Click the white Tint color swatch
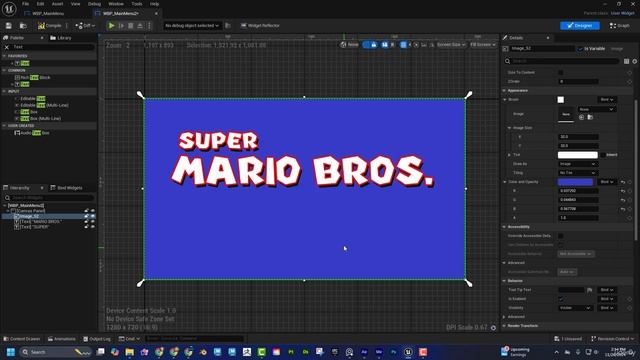This screenshot has height=360, width=640. (578, 155)
